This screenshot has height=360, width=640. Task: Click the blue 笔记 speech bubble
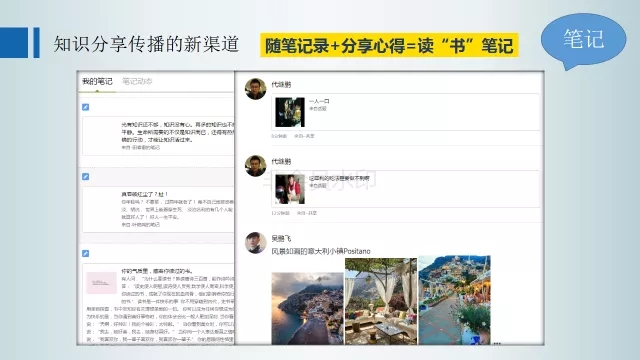584,40
